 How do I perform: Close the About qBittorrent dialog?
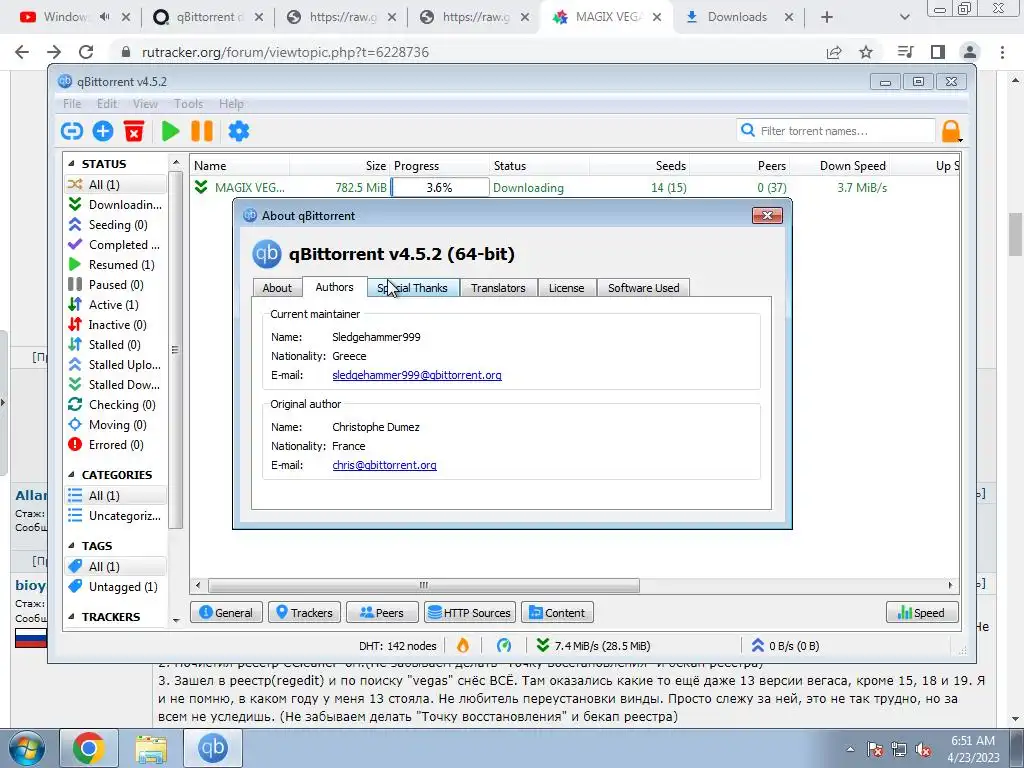(x=767, y=216)
